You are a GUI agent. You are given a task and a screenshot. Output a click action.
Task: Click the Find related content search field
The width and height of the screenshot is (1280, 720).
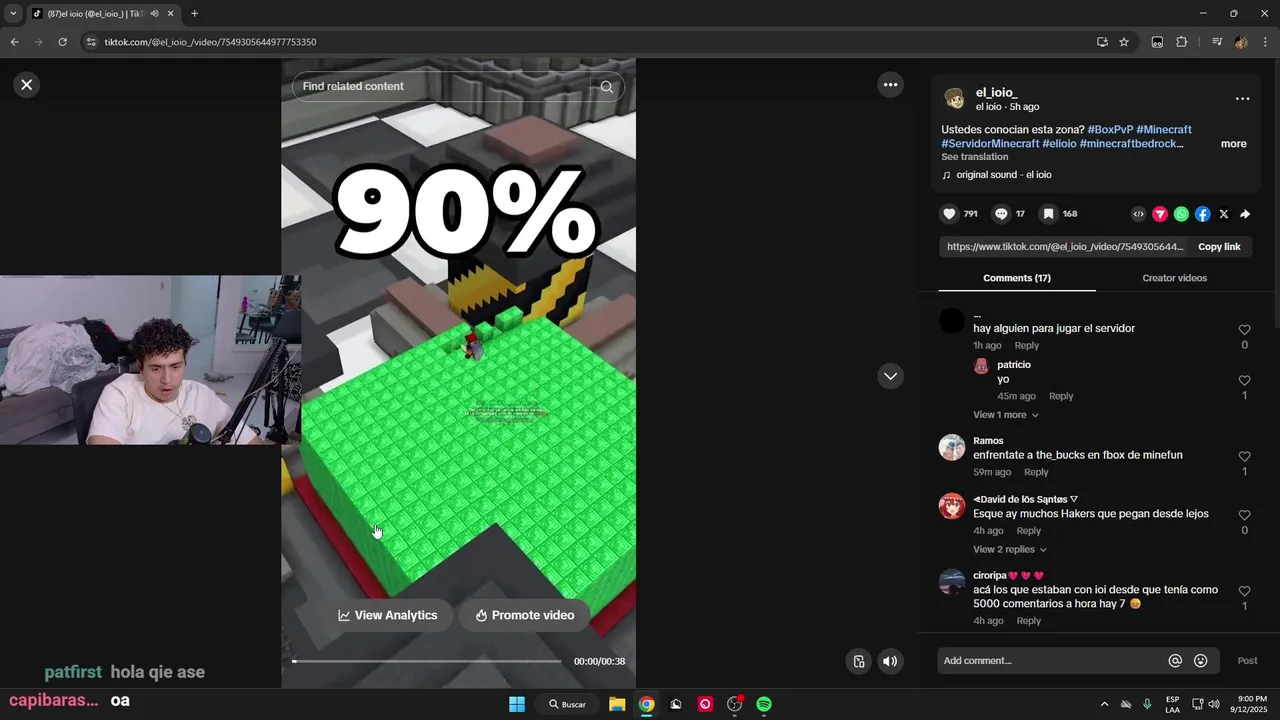click(445, 87)
